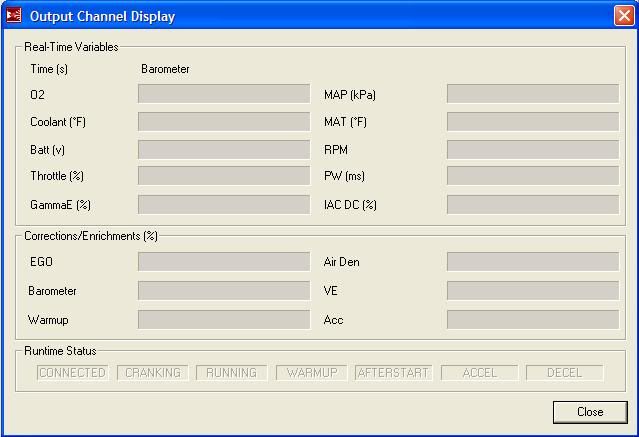Viewport: 639px width, 437px height.
Task: Click the PW (ms) value field
Action: coord(533,175)
